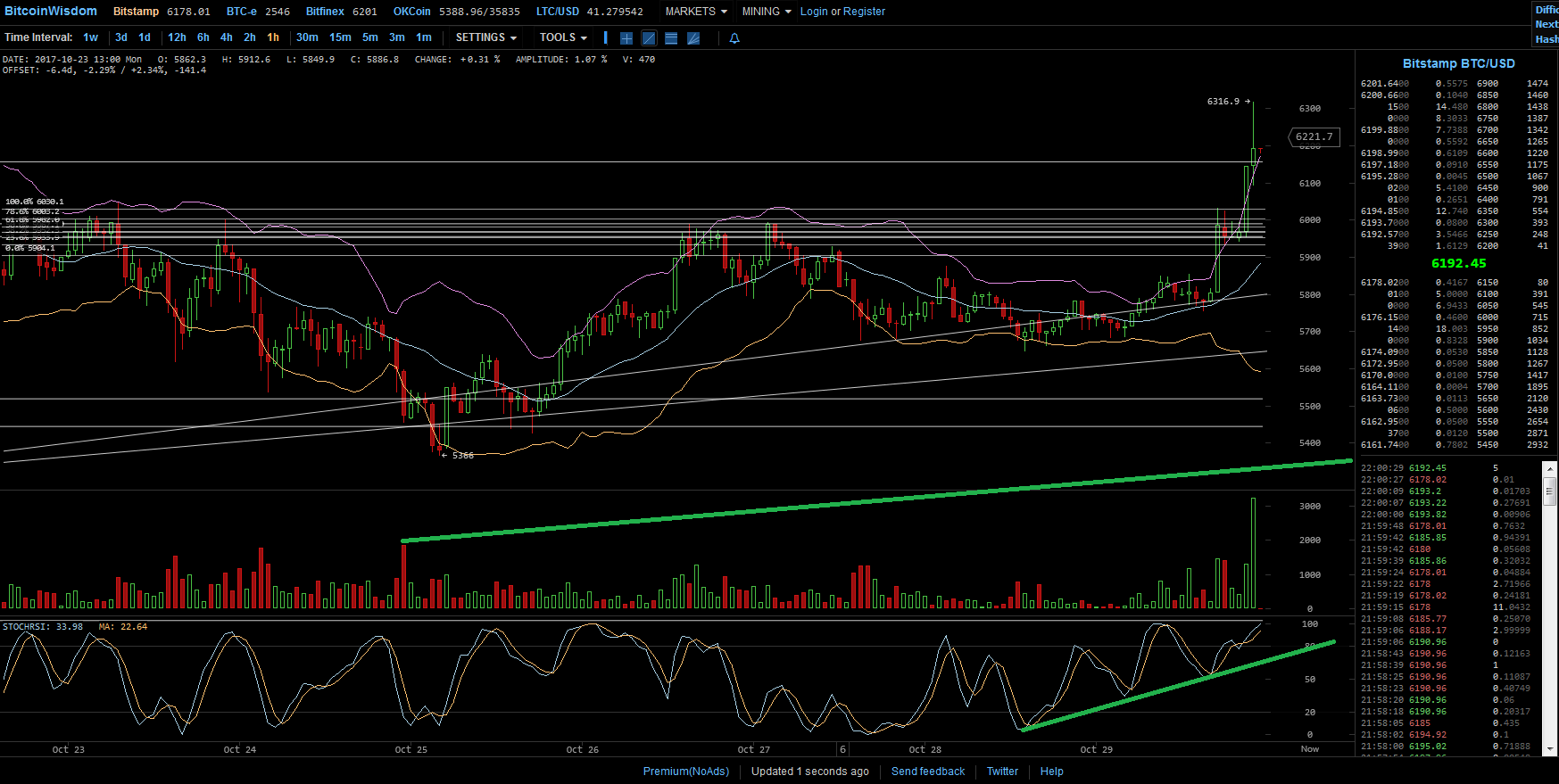Select the horizontal lines Fibonacci retracement tool

click(x=671, y=38)
